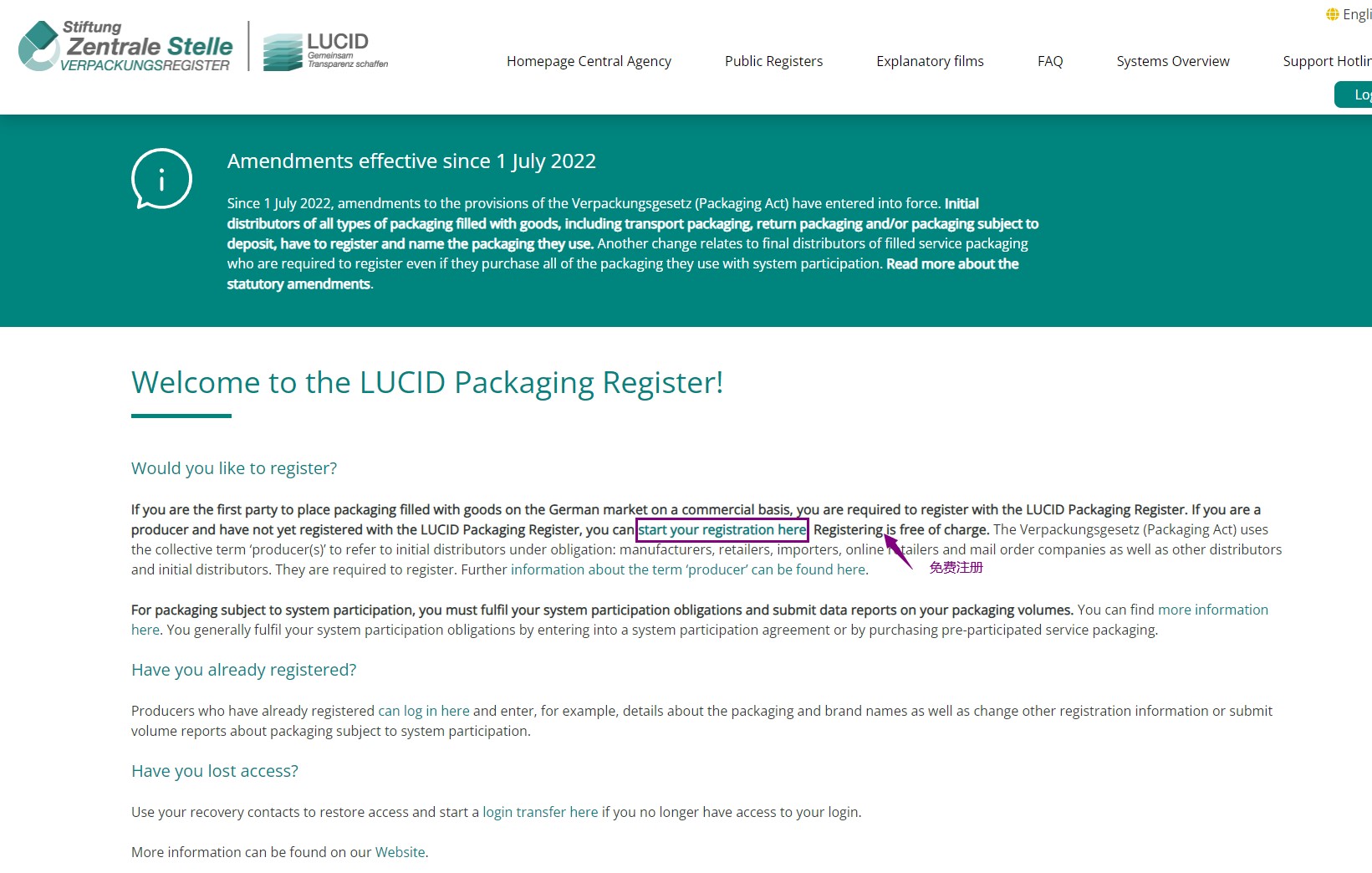Click the LUCID logo in header
The image size is (1372, 873).
click(325, 51)
